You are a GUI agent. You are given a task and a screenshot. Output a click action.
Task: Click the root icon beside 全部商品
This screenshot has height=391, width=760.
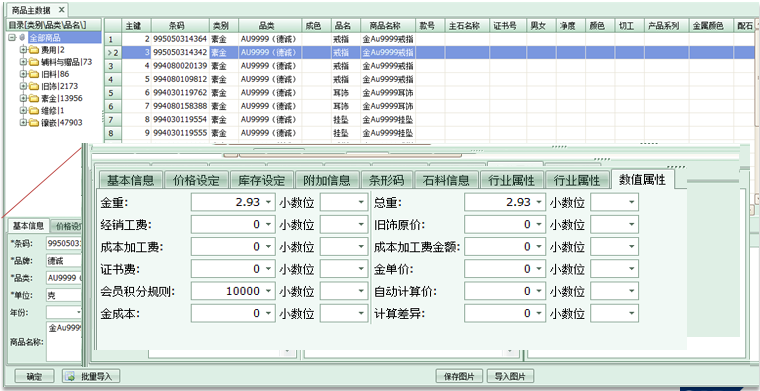point(21,38)
